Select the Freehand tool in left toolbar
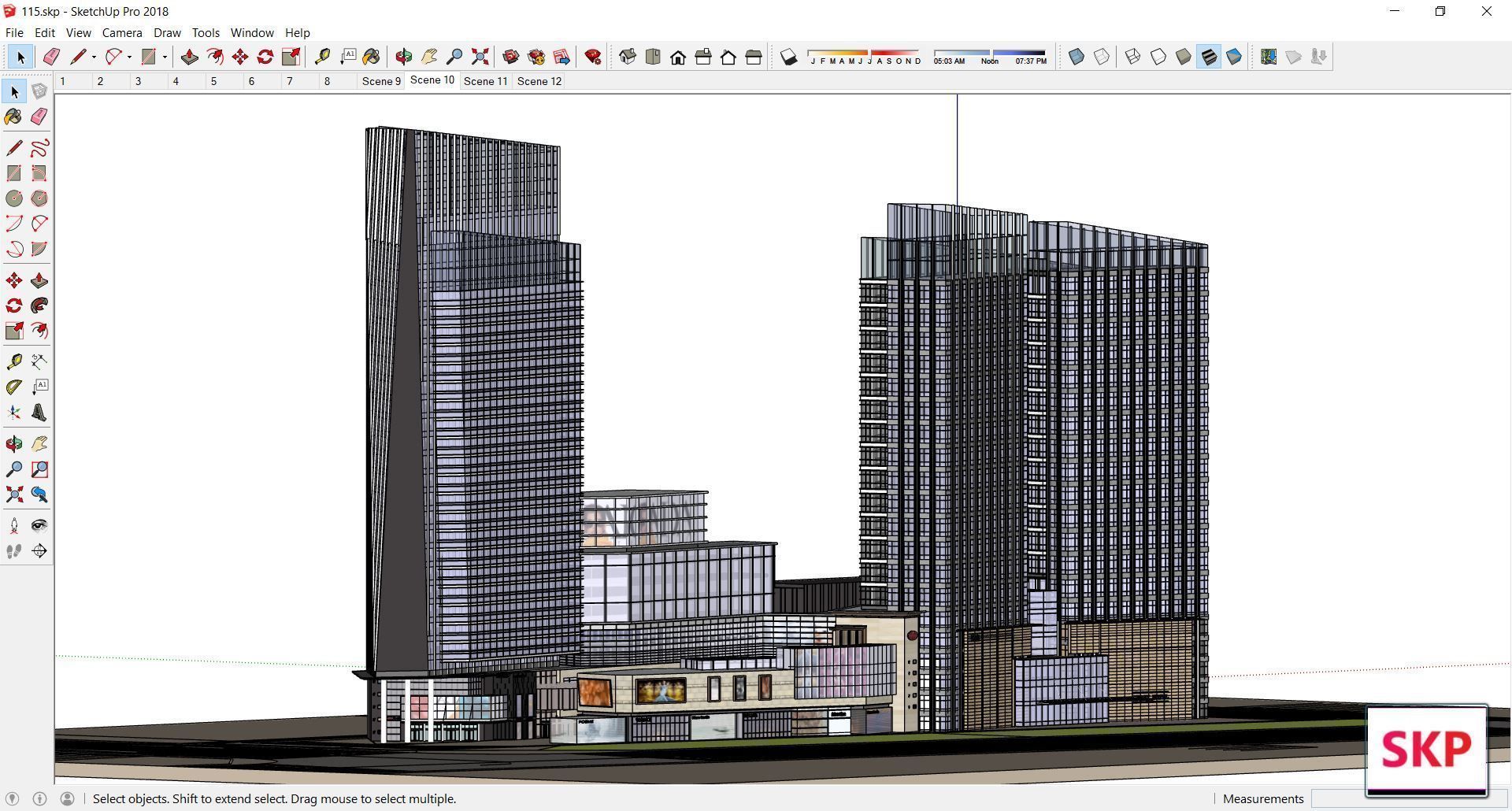 39,148
